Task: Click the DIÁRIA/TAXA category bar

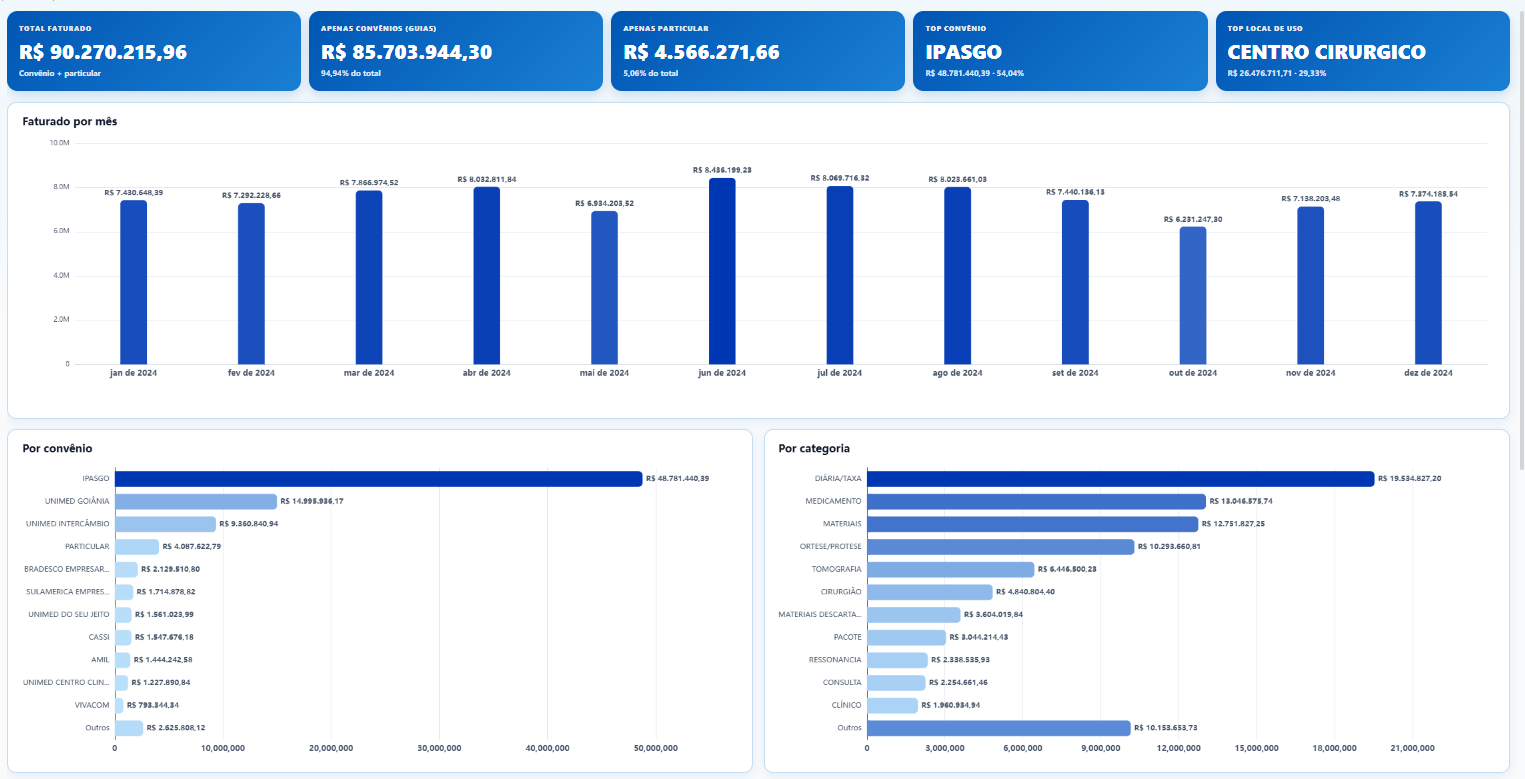Action: [x=1121, y=479]
